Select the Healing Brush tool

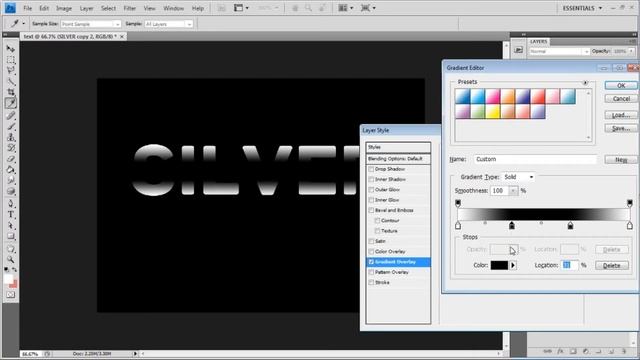[x=11, y=116]
